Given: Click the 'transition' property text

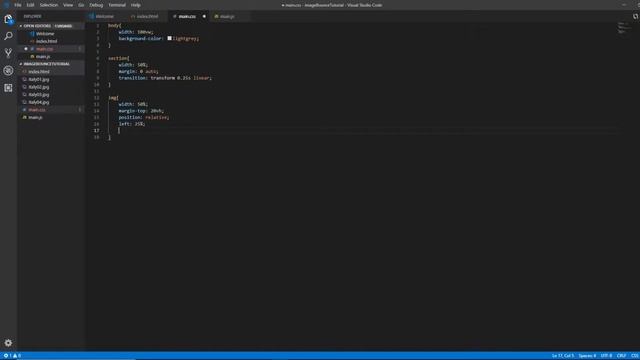Looking at the screenshot, I should click(x=132, y=78).
